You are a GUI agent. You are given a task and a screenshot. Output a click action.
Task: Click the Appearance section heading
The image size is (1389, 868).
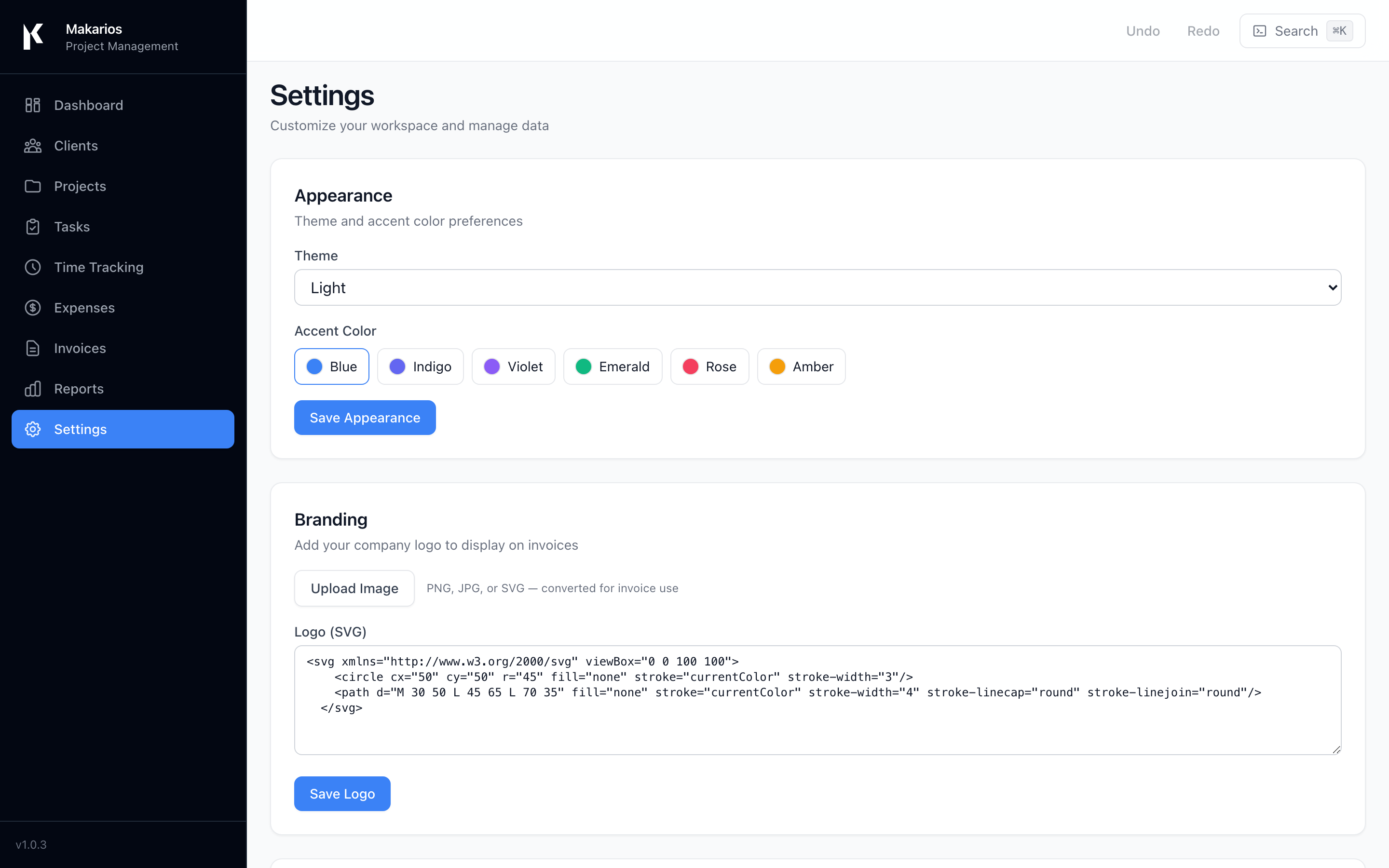click(x=343, y=196)
